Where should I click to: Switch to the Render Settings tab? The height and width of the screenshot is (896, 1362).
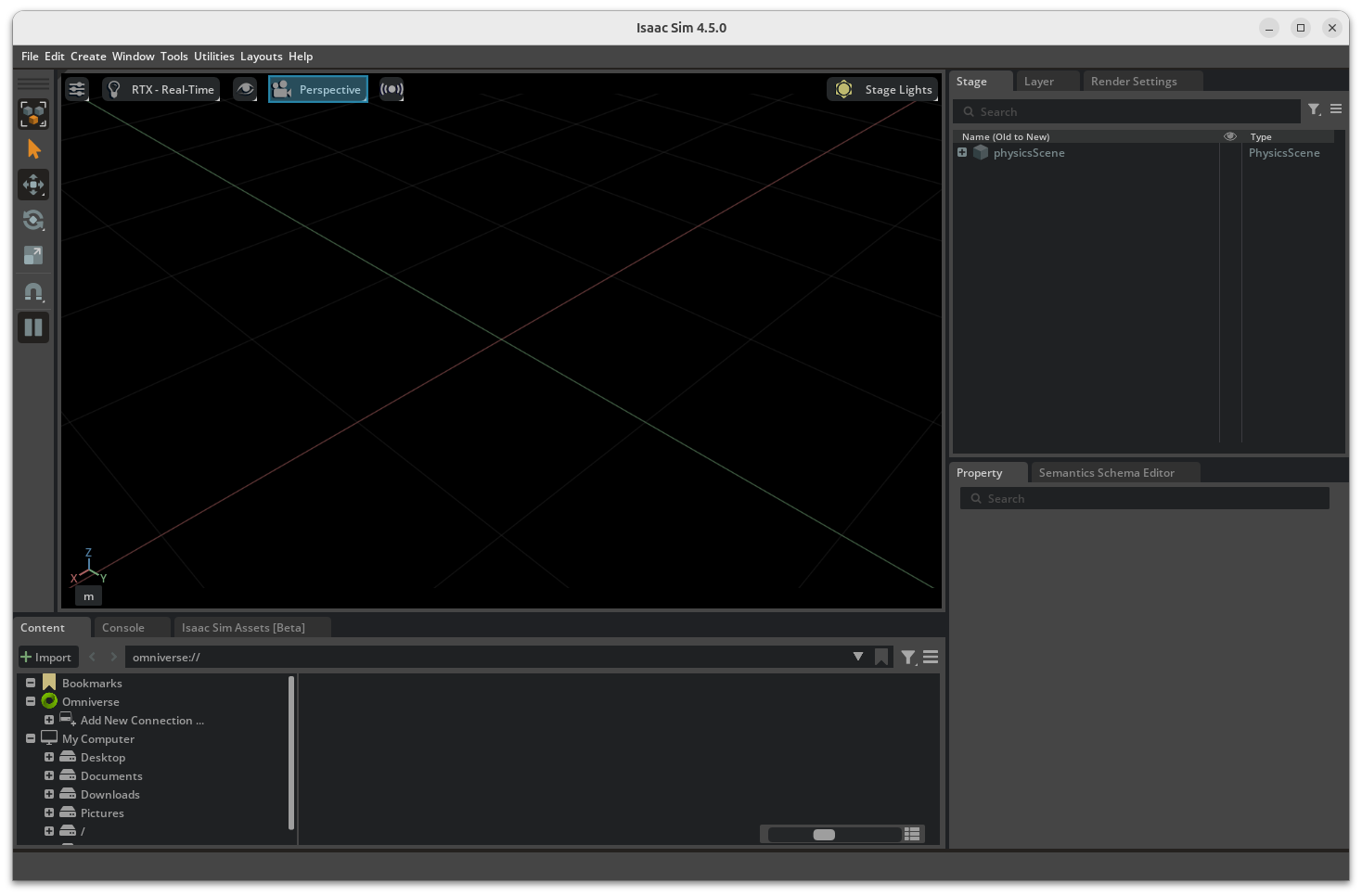[x=1133, y=82]
